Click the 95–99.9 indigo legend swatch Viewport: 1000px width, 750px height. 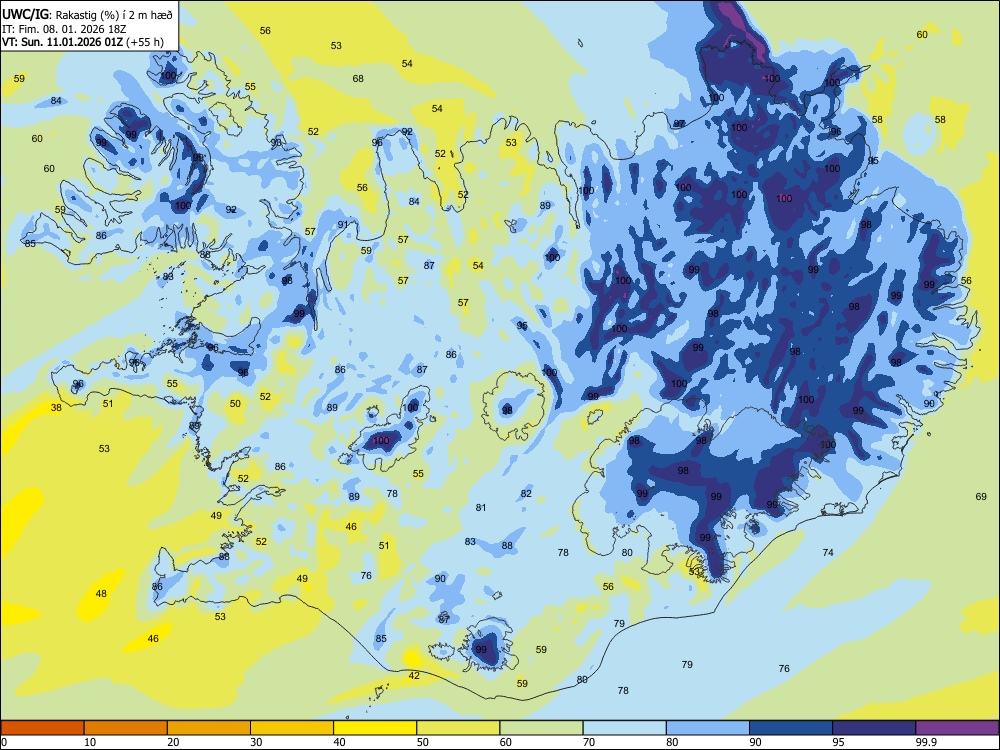point(874,728)
